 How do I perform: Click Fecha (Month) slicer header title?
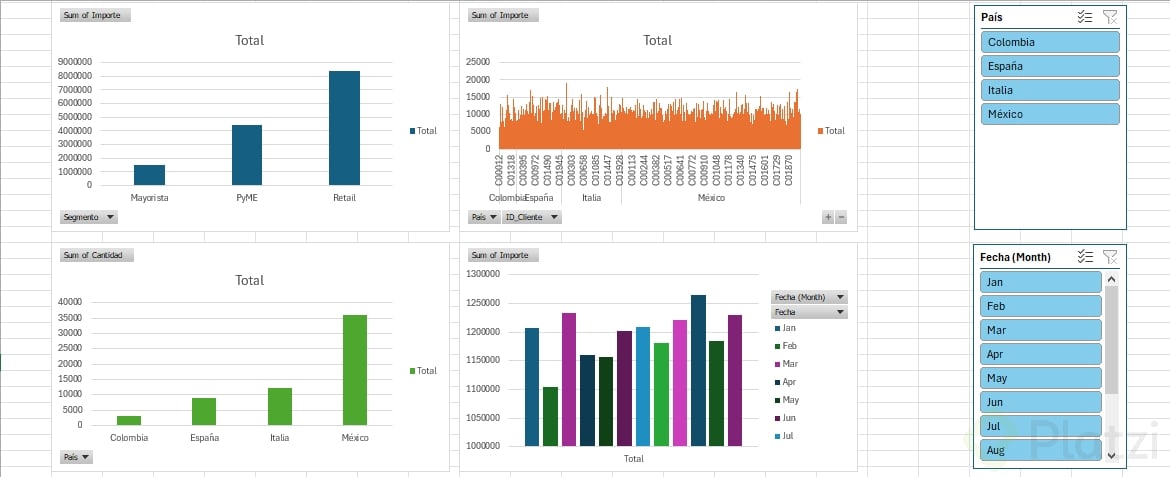1016,257
